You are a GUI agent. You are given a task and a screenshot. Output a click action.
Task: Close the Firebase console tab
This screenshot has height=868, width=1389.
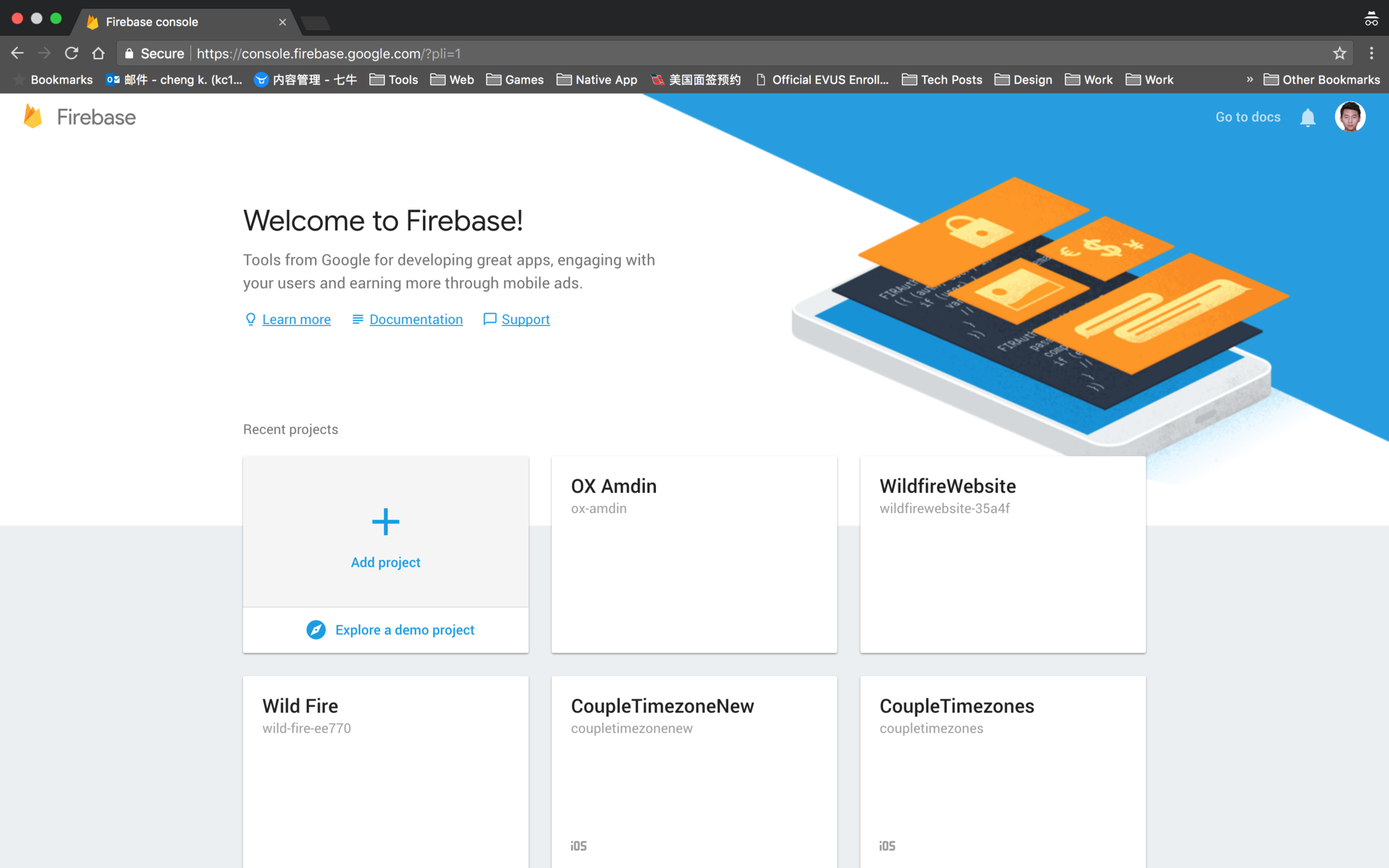point(282,22)
